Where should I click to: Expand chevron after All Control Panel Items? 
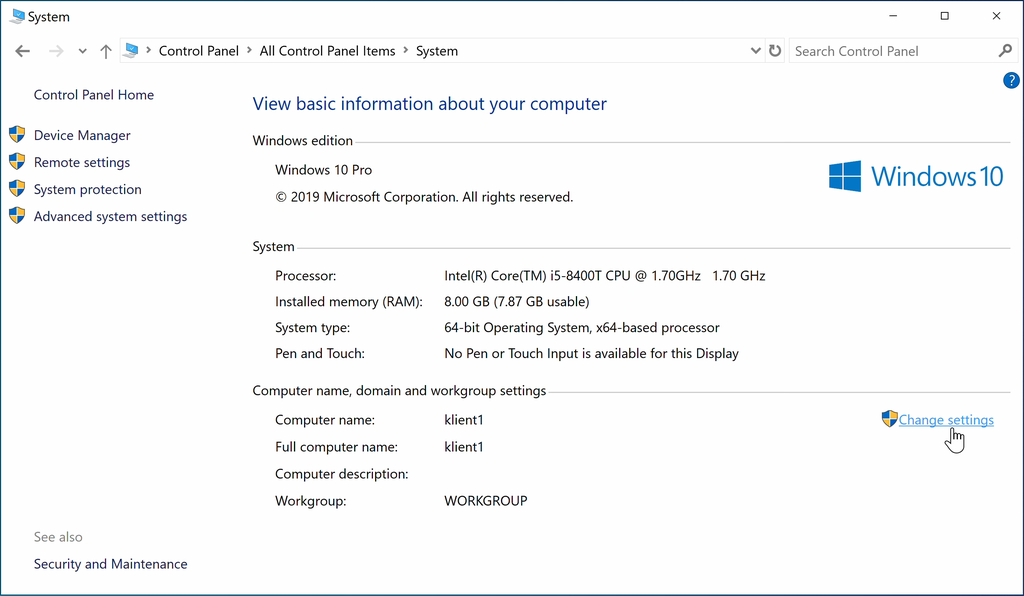406,50
